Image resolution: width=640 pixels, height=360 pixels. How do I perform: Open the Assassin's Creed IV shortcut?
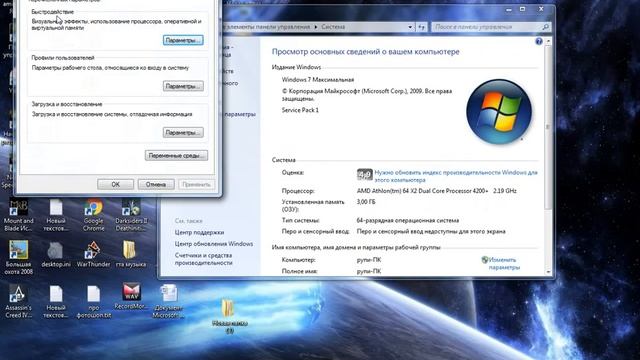point(18,302)
